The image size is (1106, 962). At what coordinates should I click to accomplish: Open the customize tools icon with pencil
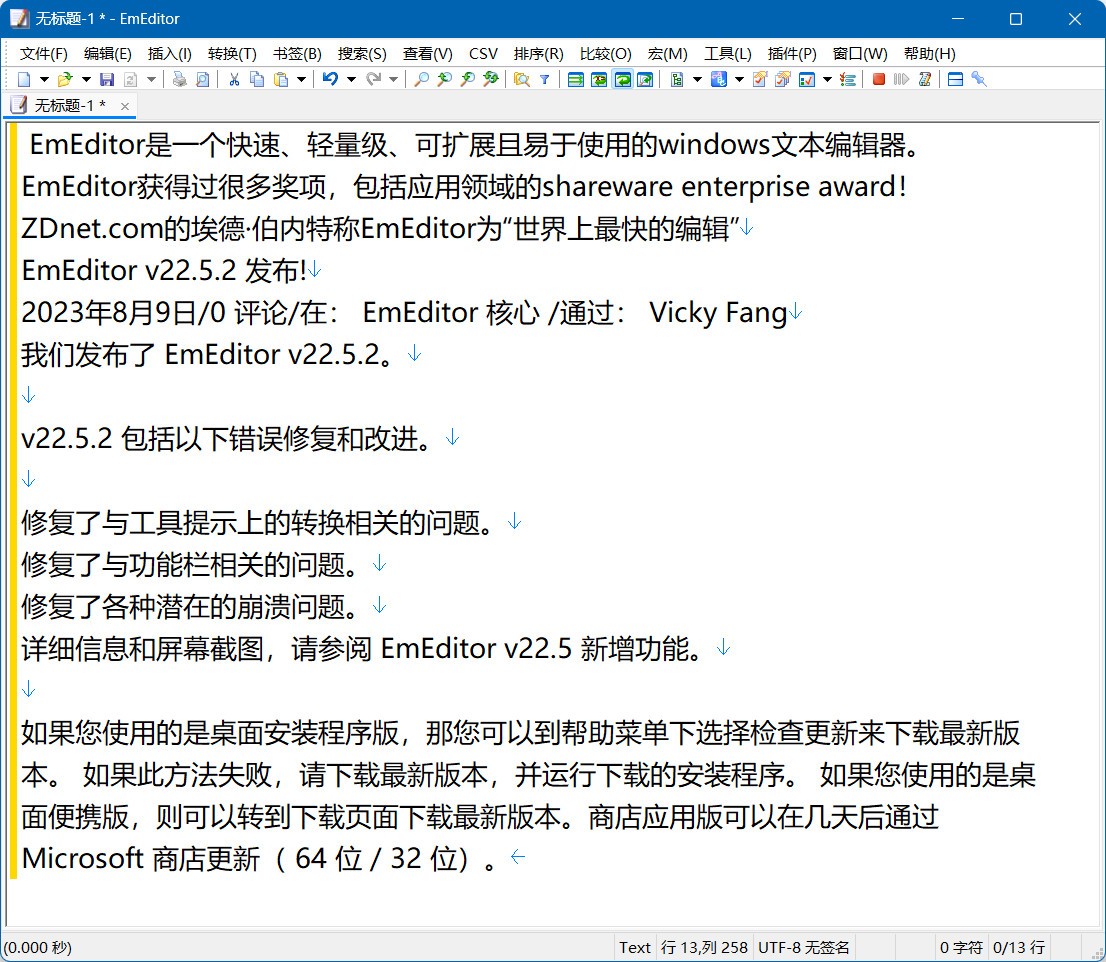760,79
